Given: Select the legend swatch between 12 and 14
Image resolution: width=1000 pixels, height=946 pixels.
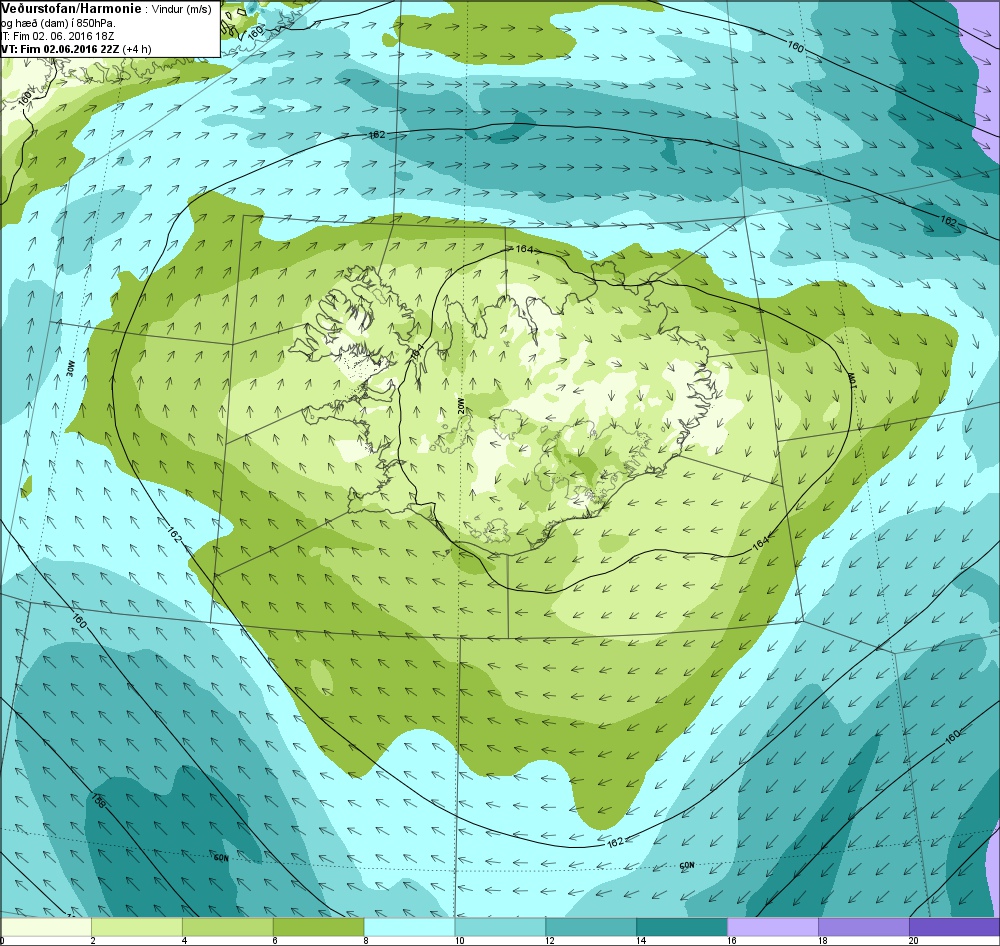Looking at the screenshot, I should pos(591,926).
